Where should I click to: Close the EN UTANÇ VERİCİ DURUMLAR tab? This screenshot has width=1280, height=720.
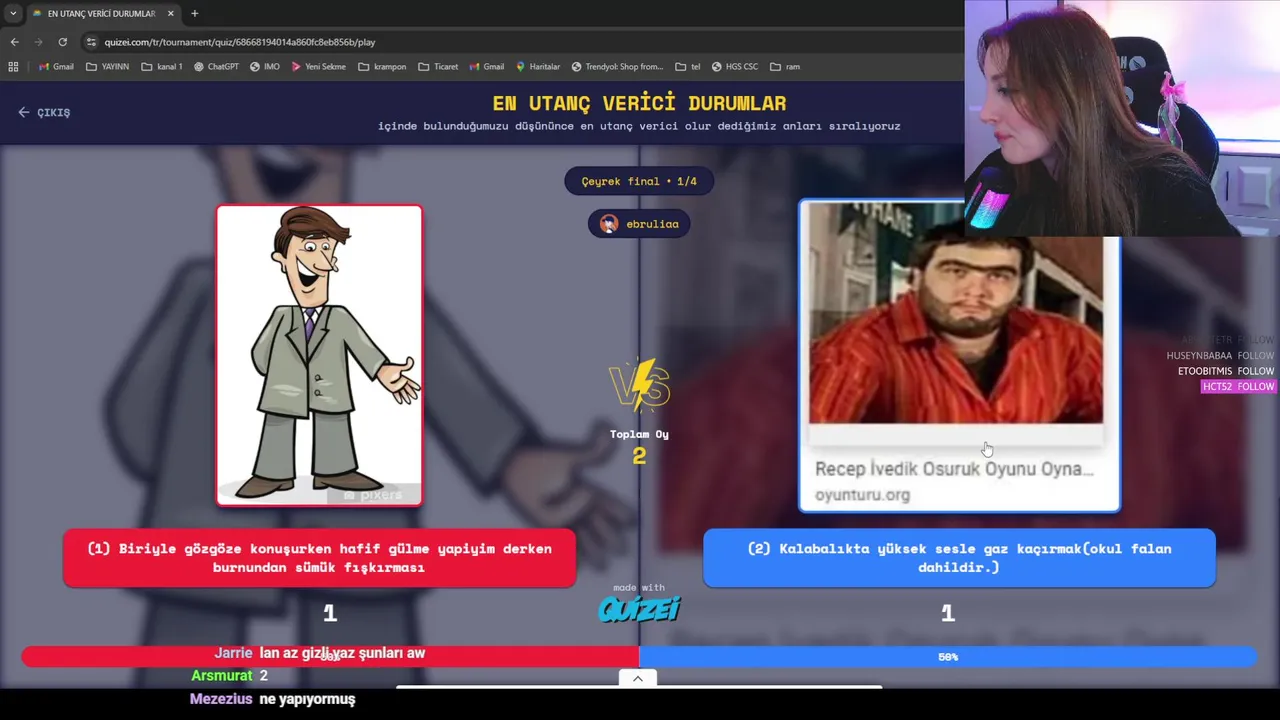pos(170,14)
